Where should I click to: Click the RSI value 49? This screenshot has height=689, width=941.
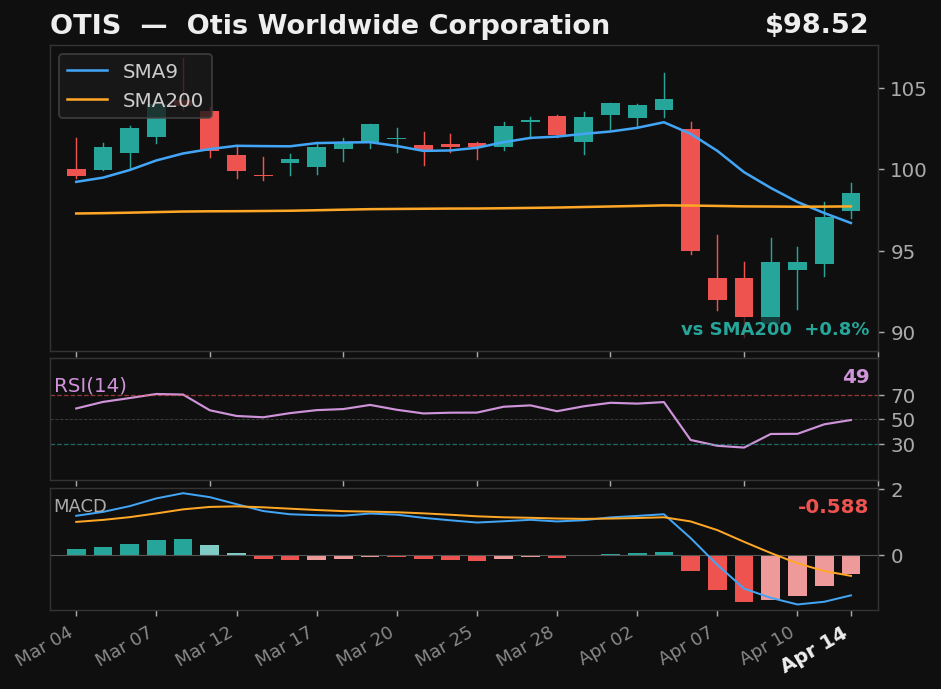click(x=856, y=376)
